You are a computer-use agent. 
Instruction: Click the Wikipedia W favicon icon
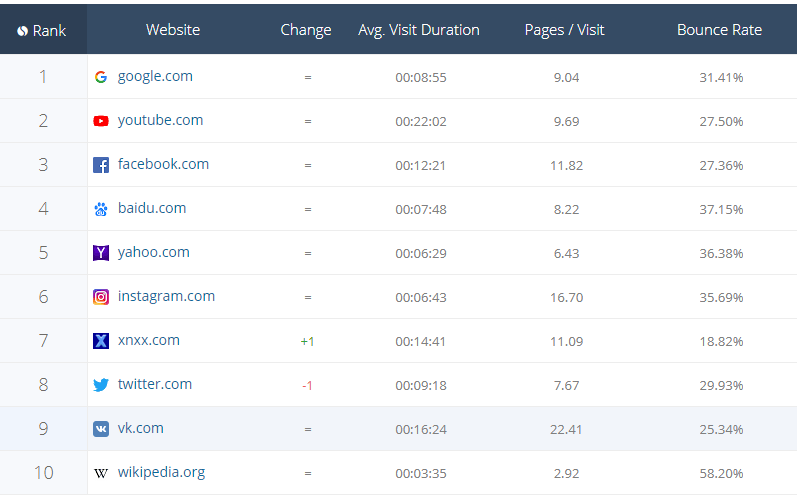tap(101, 473)
